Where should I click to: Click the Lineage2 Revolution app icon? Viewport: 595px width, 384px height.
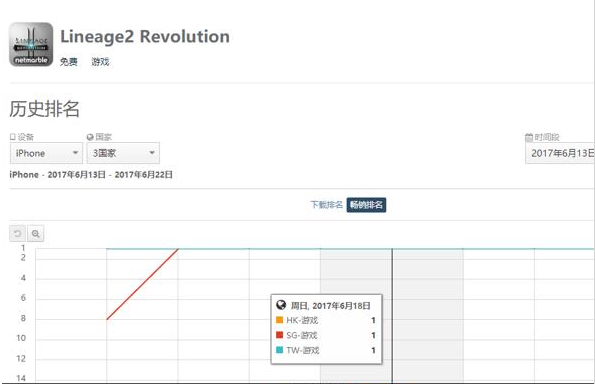tap(31, 44)
